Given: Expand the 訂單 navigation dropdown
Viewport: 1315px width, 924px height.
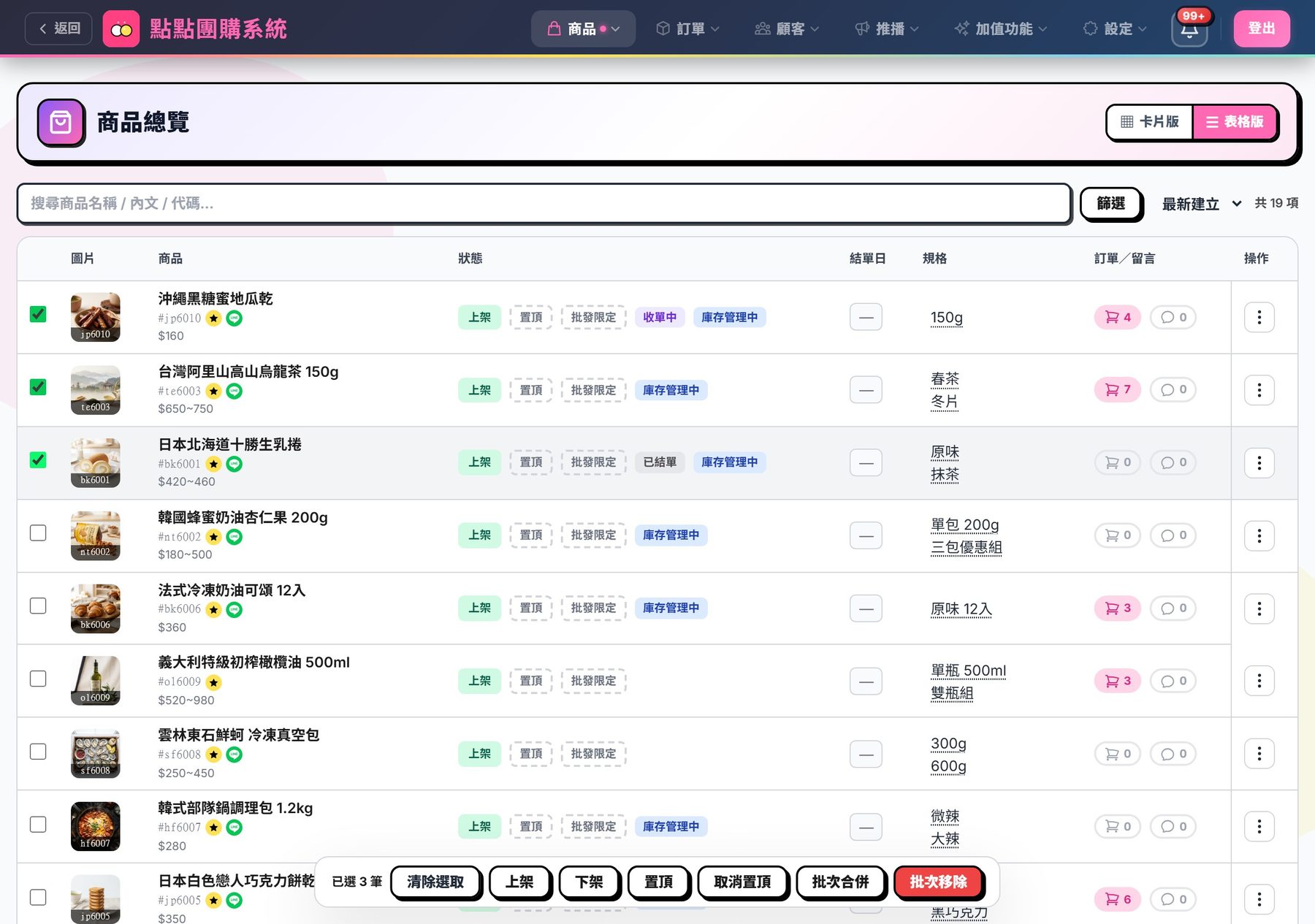Looking at the screenshot, I should (687, 29).
